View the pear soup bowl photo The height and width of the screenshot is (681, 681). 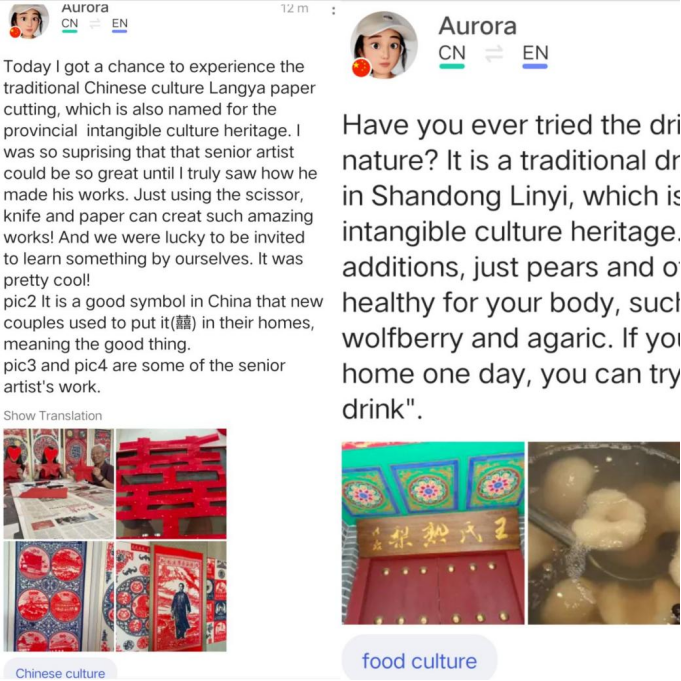604,533
